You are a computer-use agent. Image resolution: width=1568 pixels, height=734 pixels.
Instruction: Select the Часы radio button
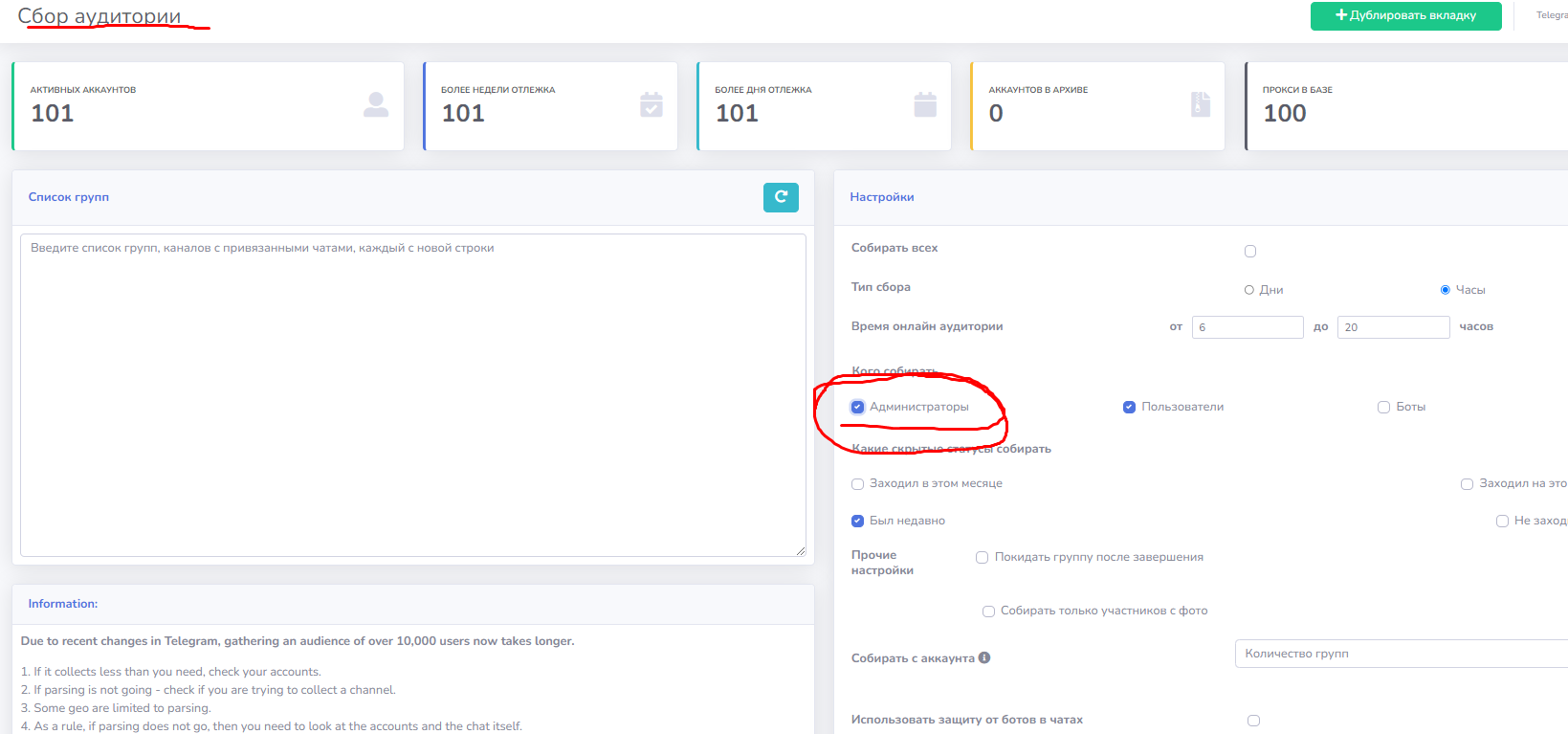click(x=1446, y=290)
